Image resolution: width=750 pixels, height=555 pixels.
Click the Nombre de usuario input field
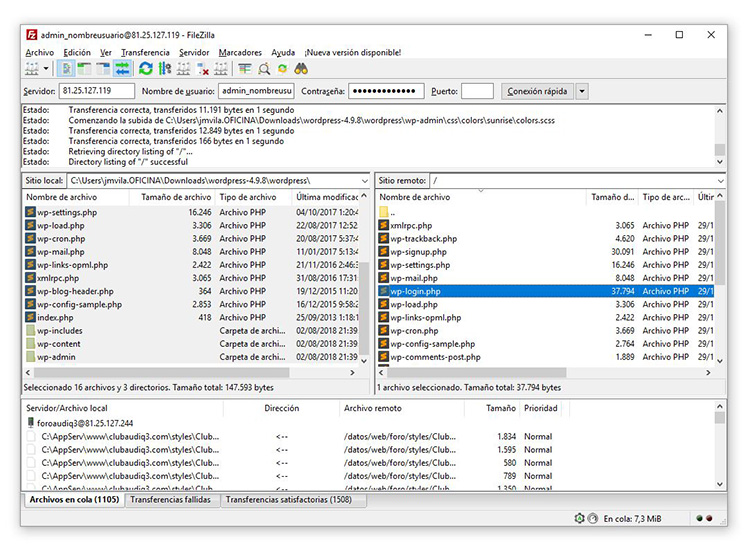pos(256,91)
